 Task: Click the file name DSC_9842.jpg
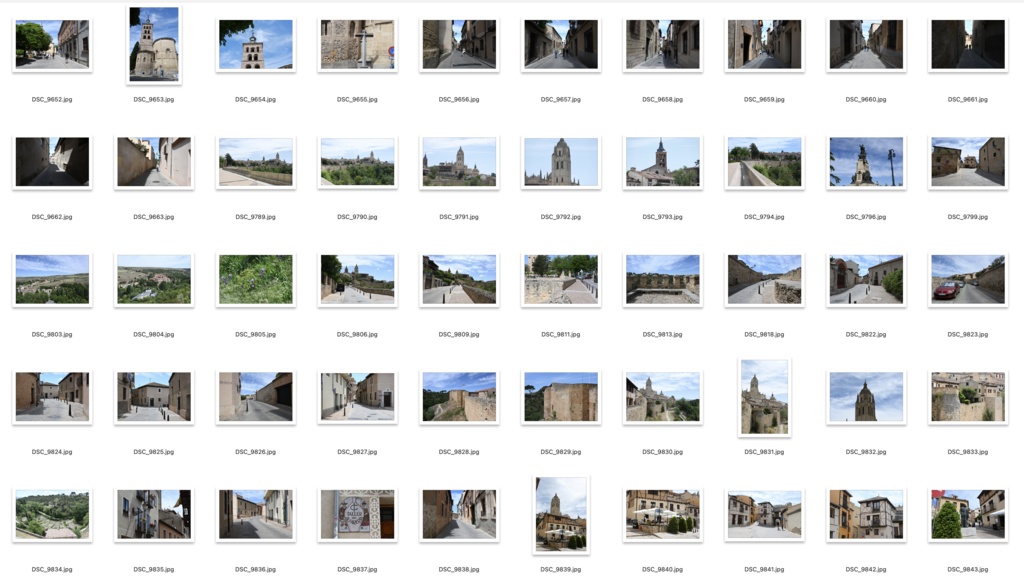(866, 569)
